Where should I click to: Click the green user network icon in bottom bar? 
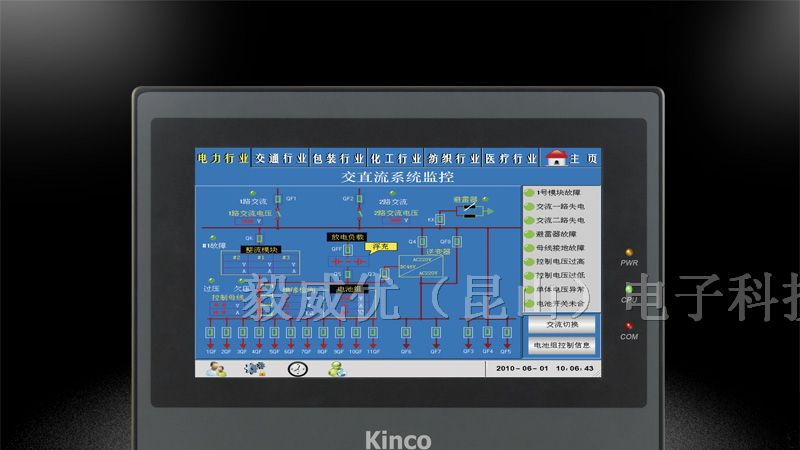click(337, 368)
